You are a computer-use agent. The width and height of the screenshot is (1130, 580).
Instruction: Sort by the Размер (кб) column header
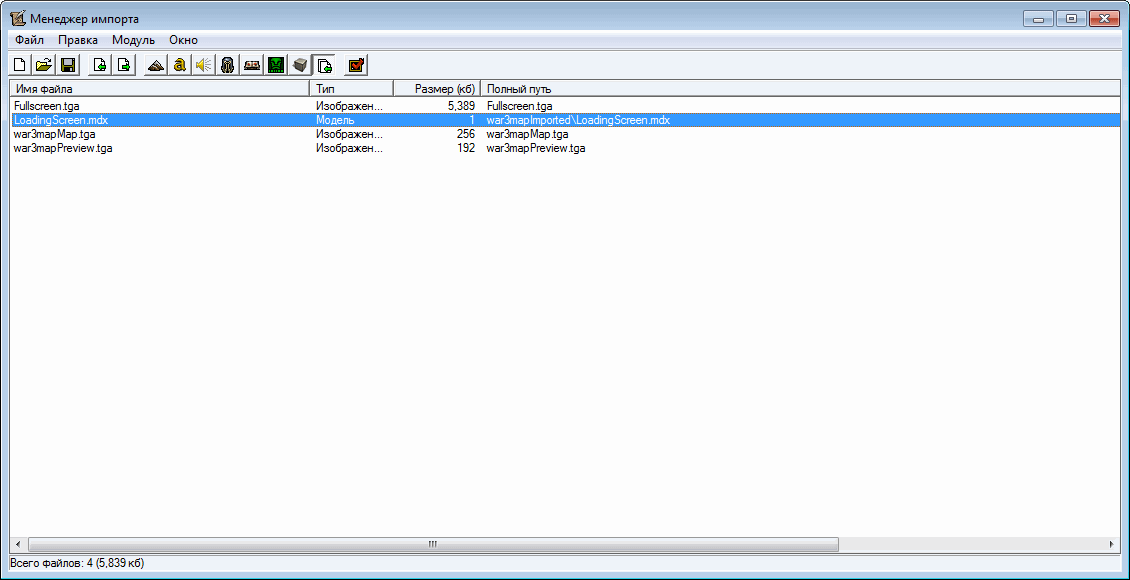pos(437,89)
